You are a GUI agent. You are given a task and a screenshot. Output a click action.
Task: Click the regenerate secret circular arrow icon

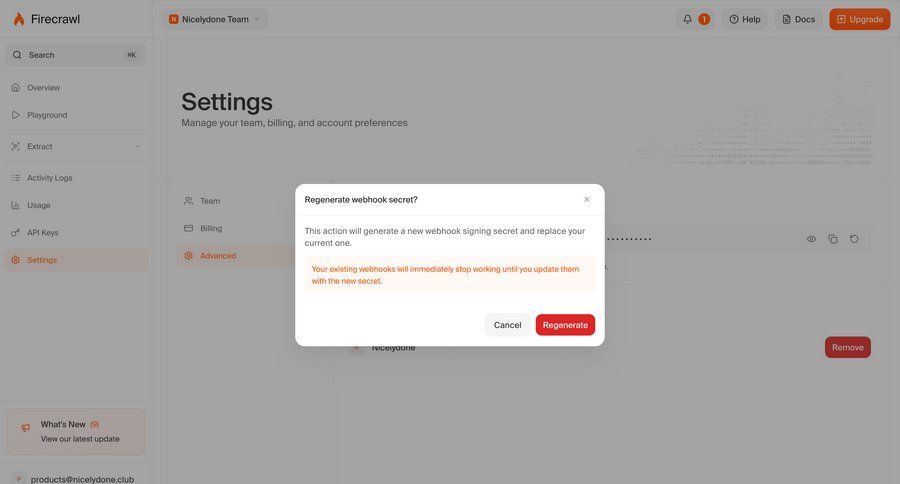pyautogui.click(x=854, y=239)
